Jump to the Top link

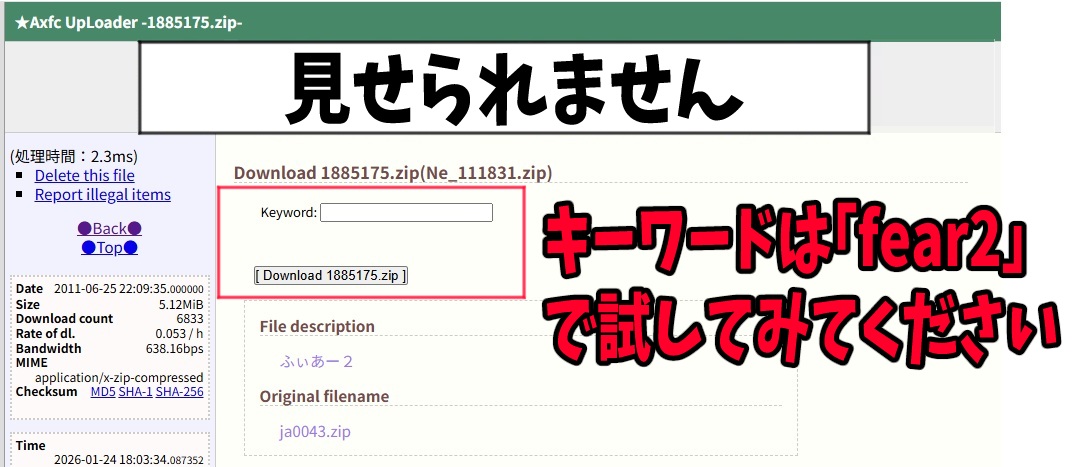(109, 247)
